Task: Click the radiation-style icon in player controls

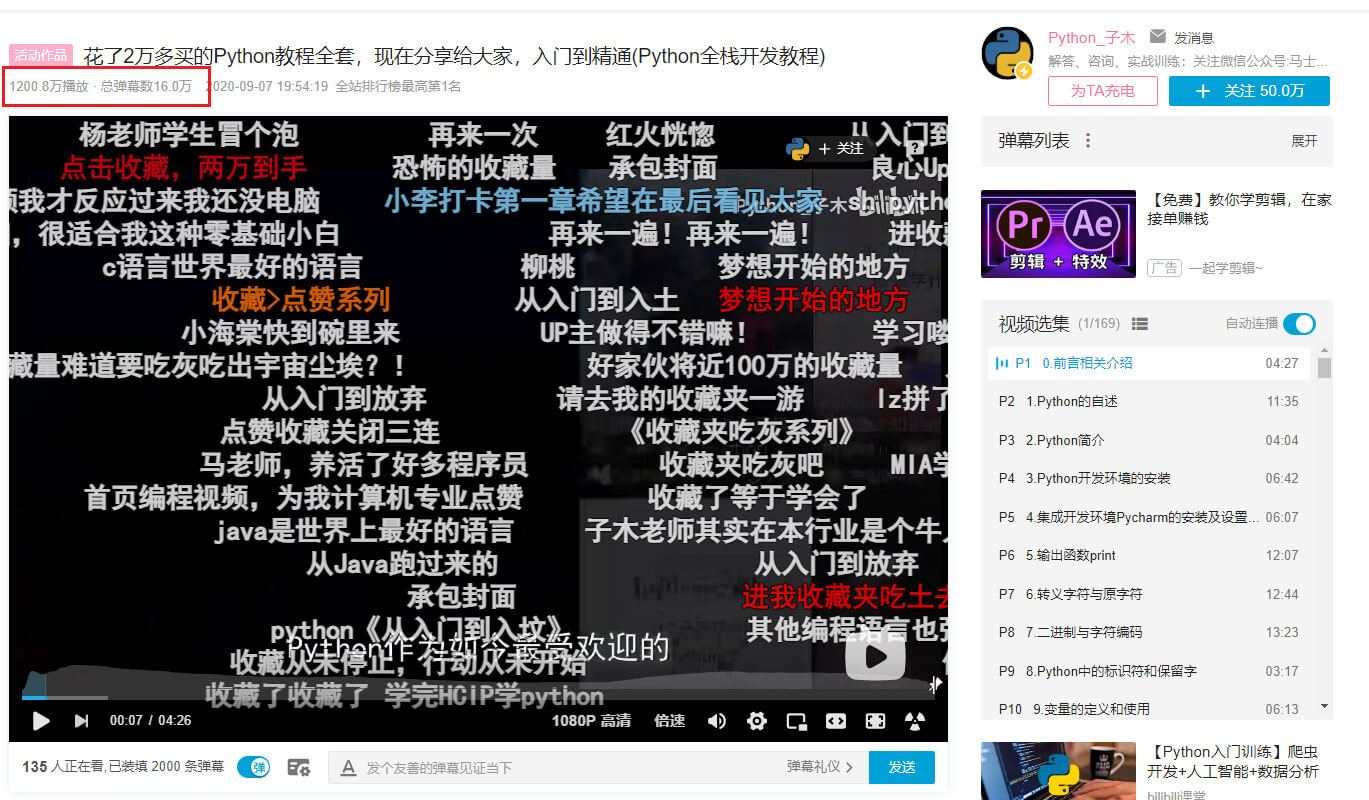Action: (914, 721)
